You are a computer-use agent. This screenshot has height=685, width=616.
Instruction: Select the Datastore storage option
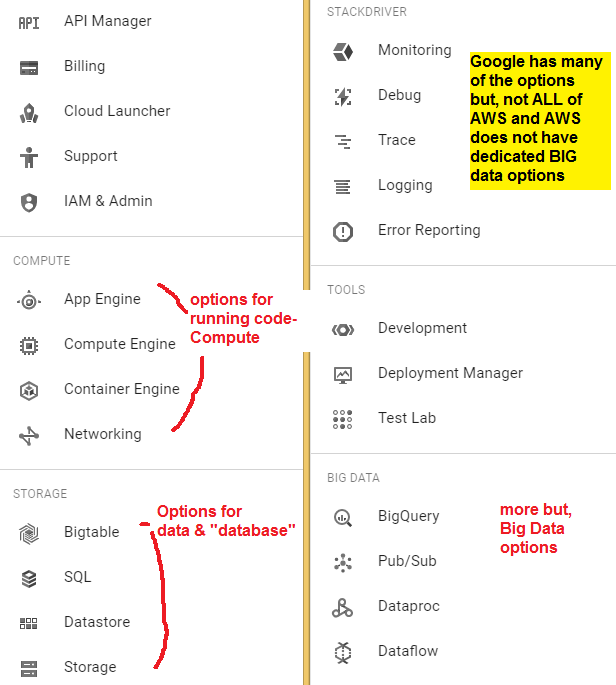pyautogui.click(x=97, y=622)
